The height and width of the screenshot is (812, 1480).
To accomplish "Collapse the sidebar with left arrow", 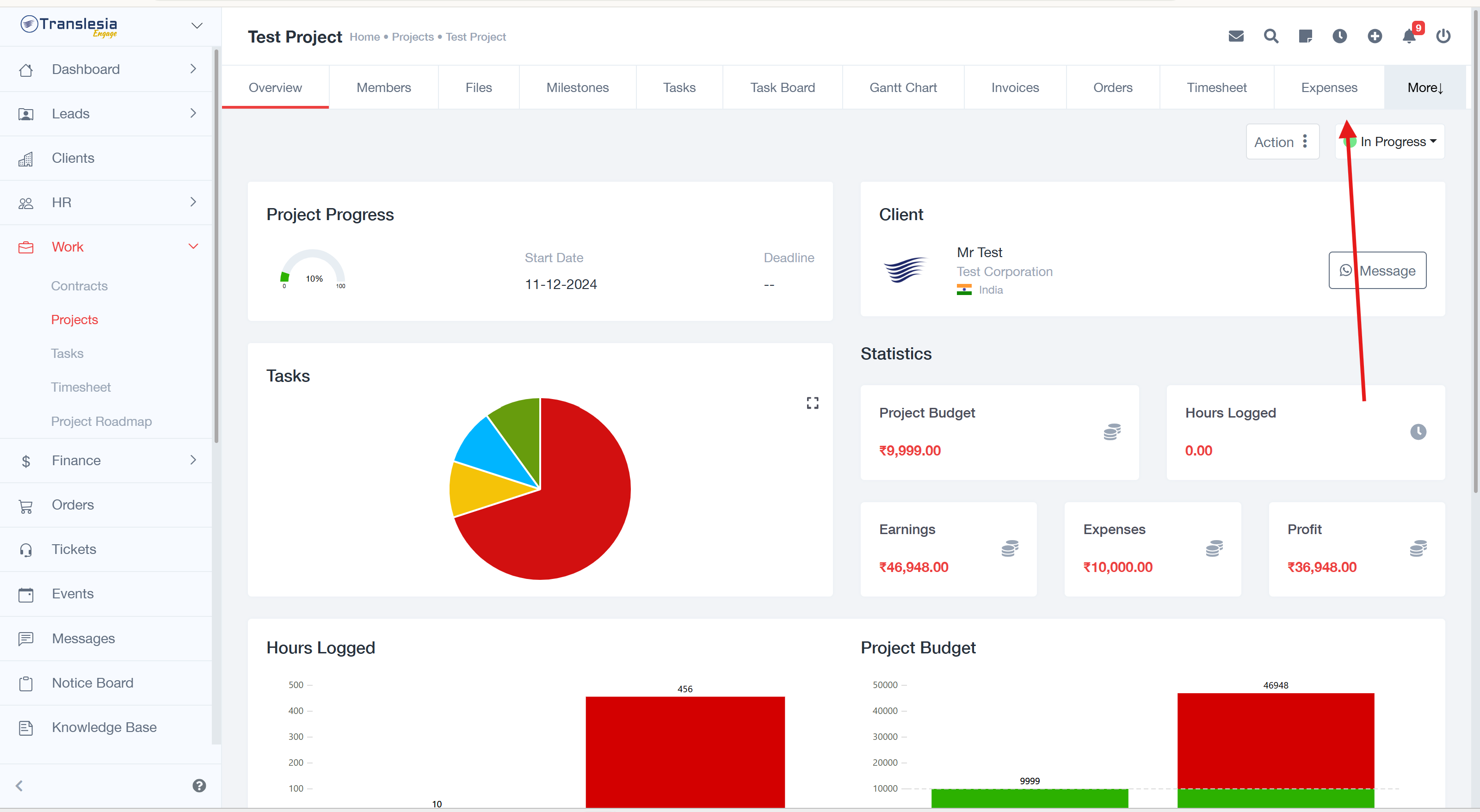I will (x=19, y=786).
